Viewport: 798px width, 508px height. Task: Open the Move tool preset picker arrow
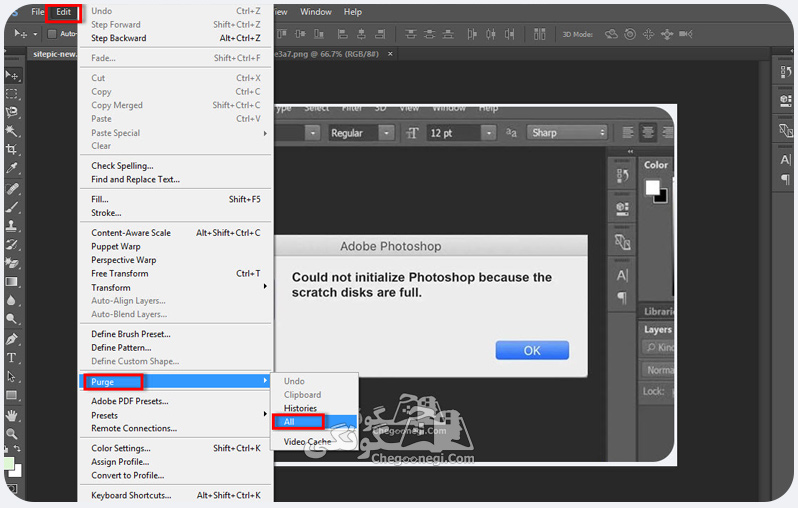tap(35, 34)
